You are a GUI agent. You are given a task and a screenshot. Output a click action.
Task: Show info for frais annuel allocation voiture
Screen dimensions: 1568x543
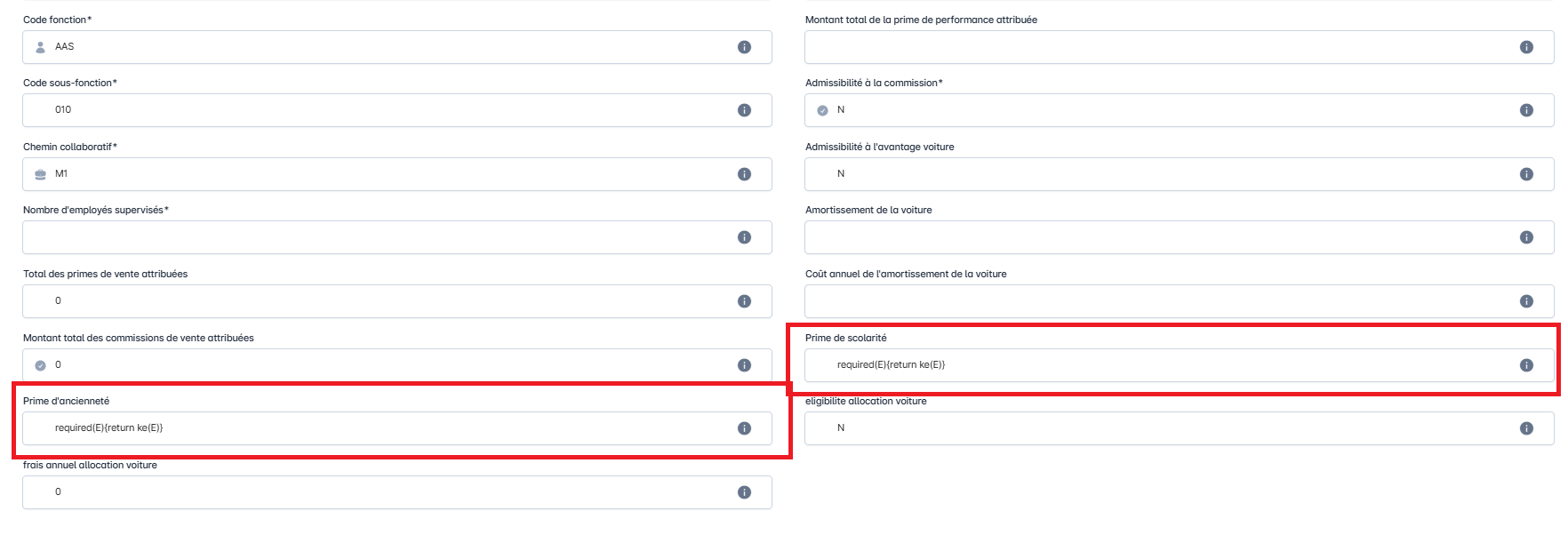pos(744,492)
